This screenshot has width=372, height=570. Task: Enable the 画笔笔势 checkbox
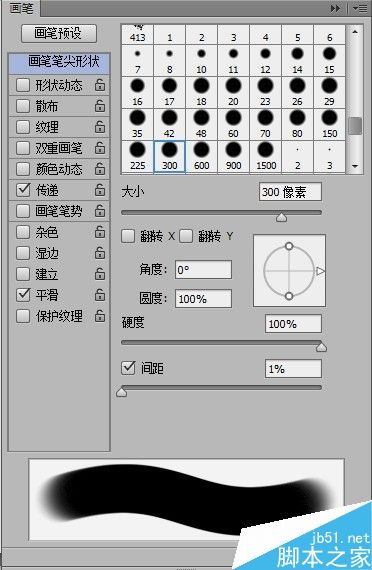[x=23, y=211]
